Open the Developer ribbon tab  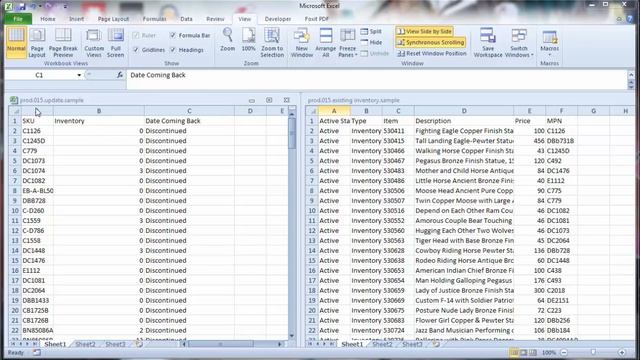pos(278,19)
